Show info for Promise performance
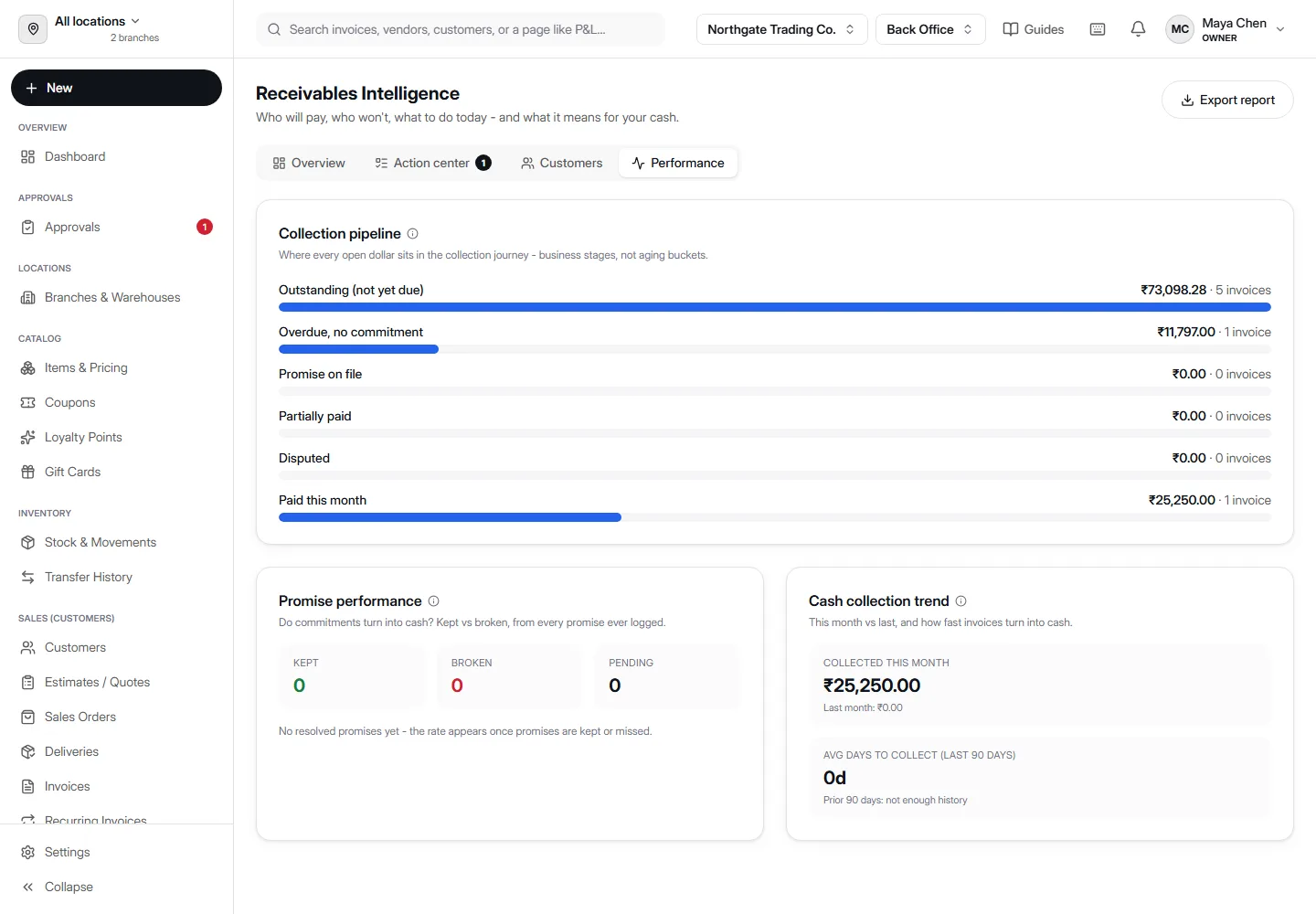 pos(434,601)
